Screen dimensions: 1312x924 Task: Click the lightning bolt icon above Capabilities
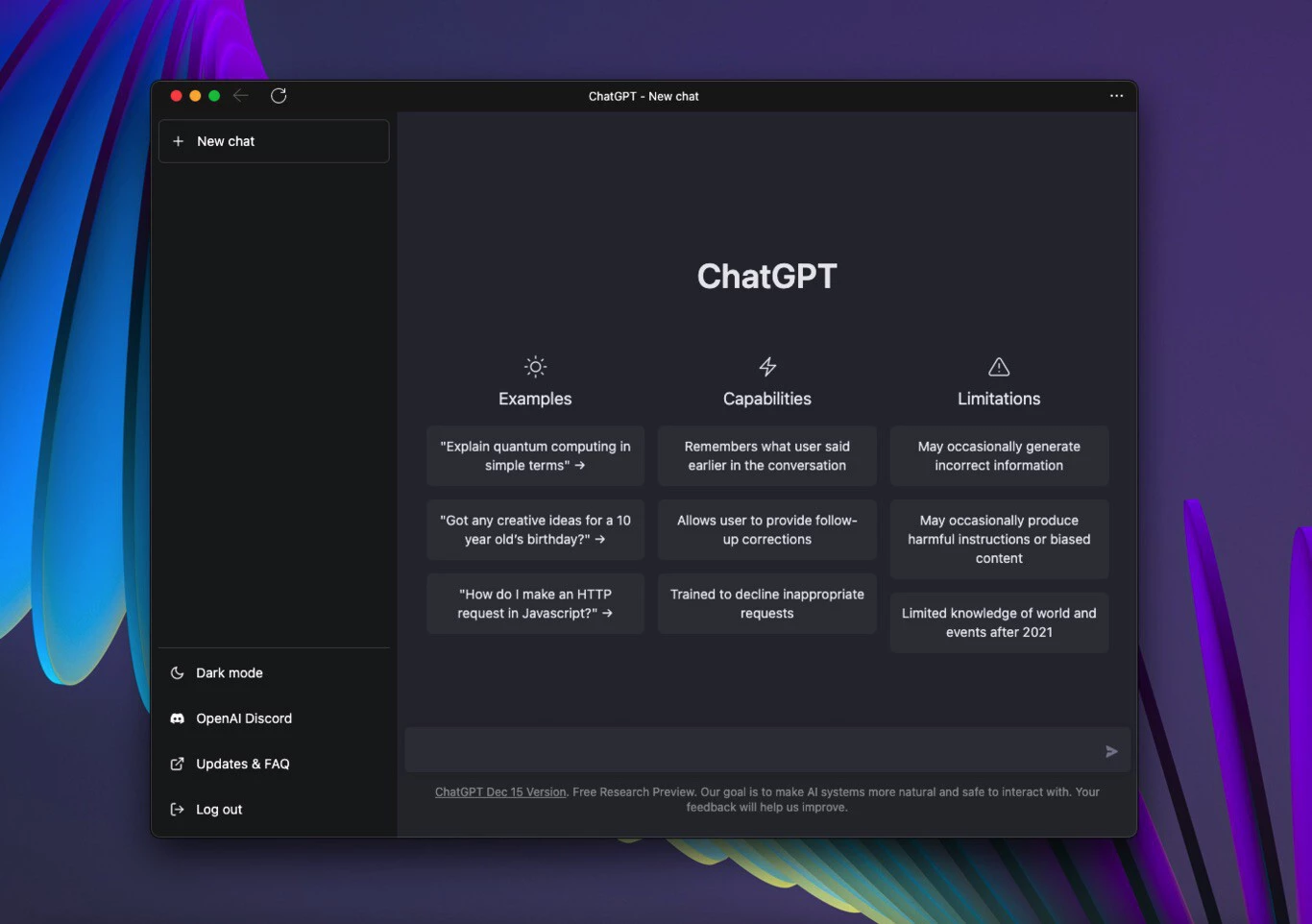click(767, 367)
